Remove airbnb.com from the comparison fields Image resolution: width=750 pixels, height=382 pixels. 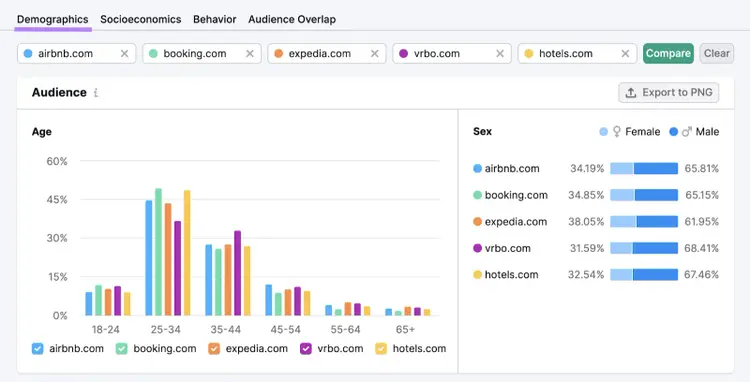coord(124,54)
